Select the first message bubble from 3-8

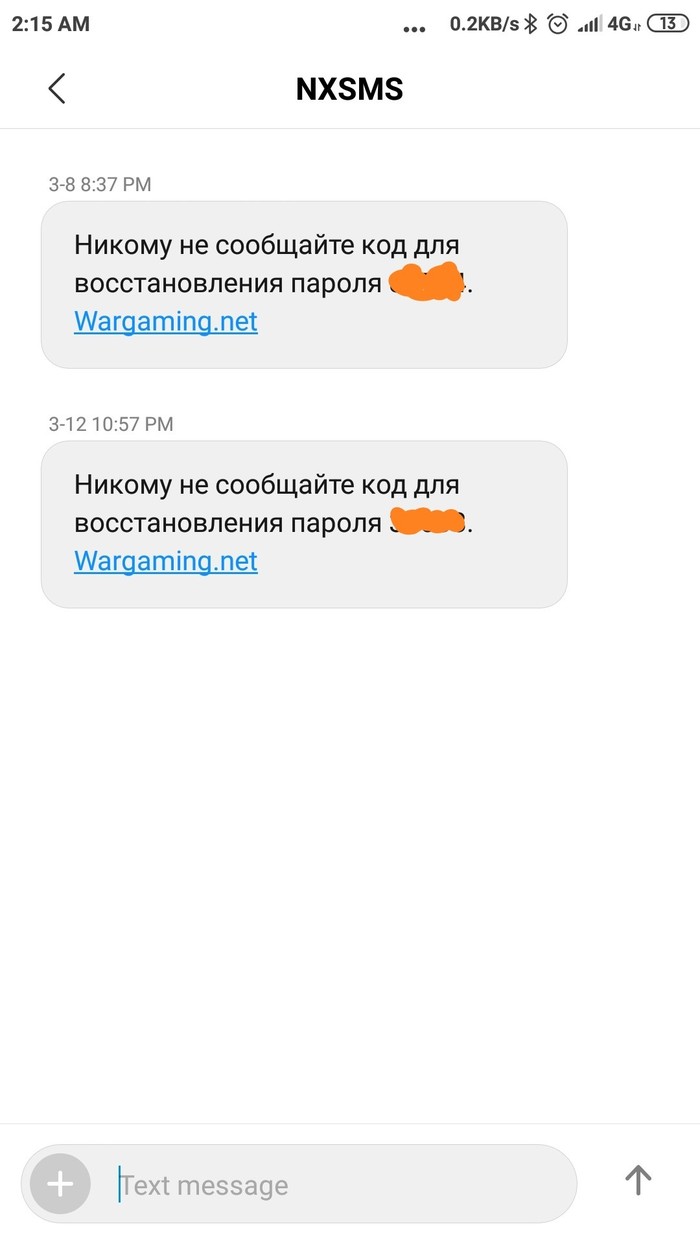tap(304, 284)
